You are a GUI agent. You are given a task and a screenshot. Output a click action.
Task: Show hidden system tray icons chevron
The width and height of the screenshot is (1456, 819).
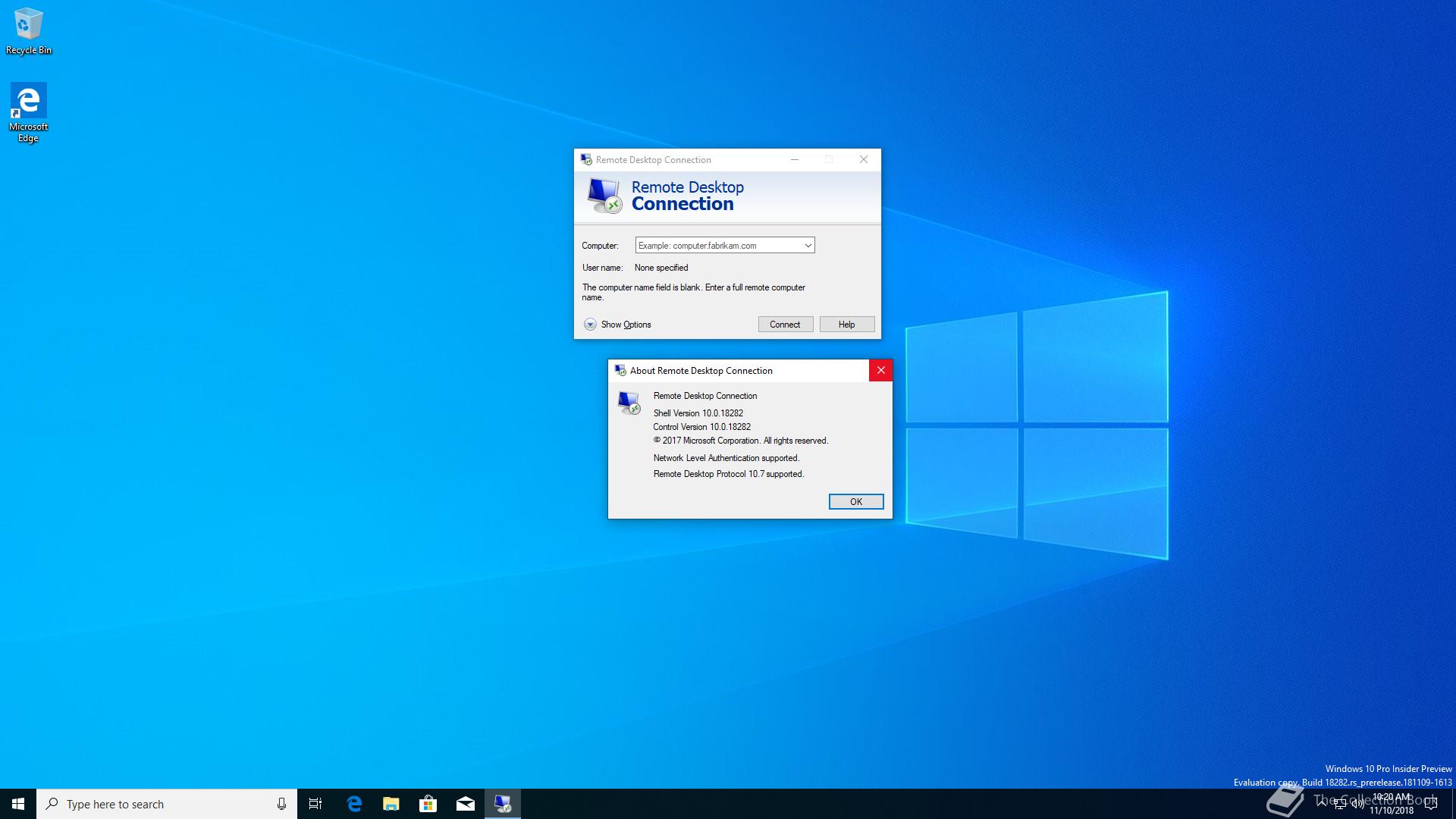pyautogui.click(x=1321, y=804)
